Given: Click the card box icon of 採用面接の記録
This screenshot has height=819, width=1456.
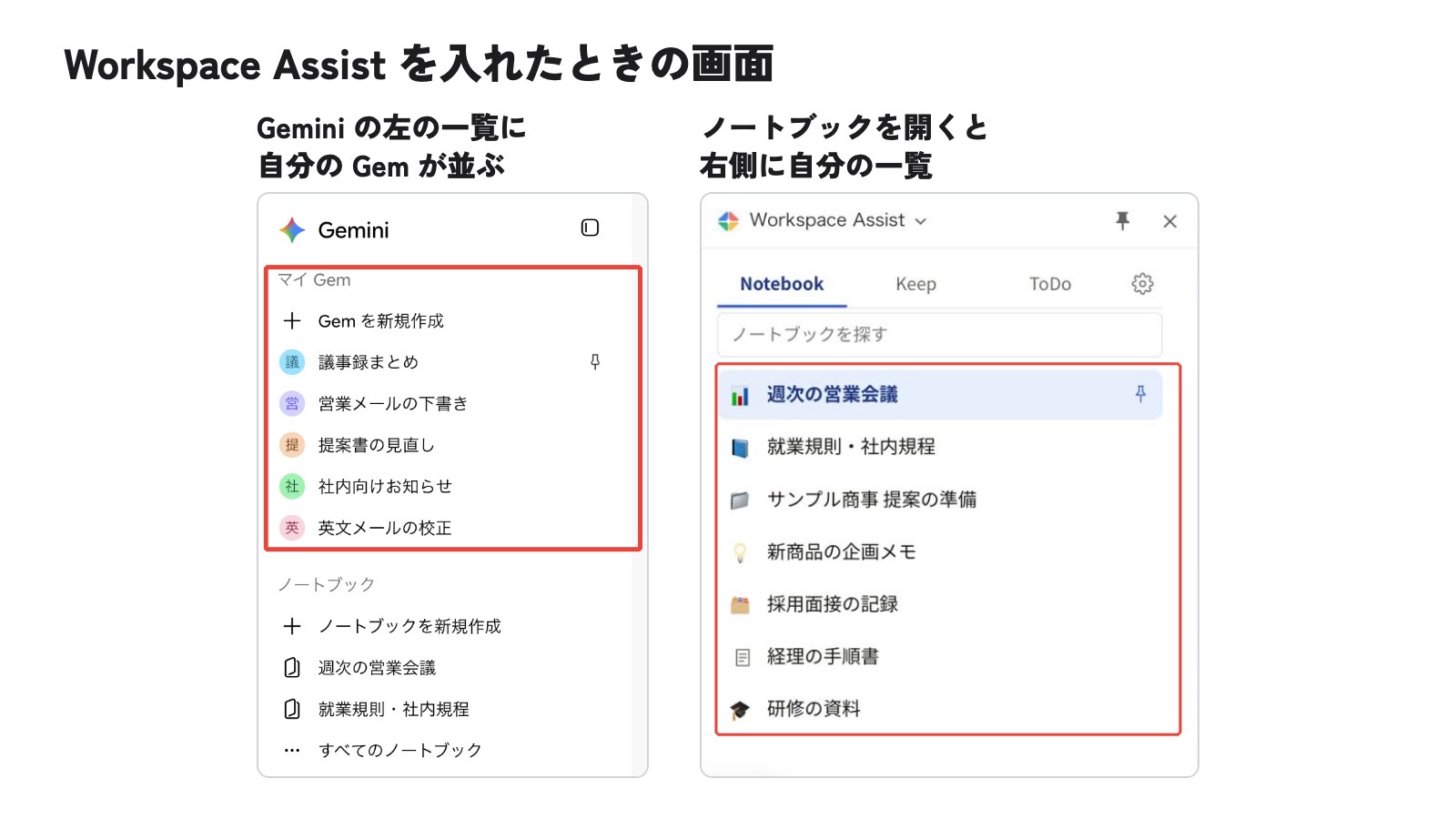Looking at the screenshot, I should coord(741,604).
